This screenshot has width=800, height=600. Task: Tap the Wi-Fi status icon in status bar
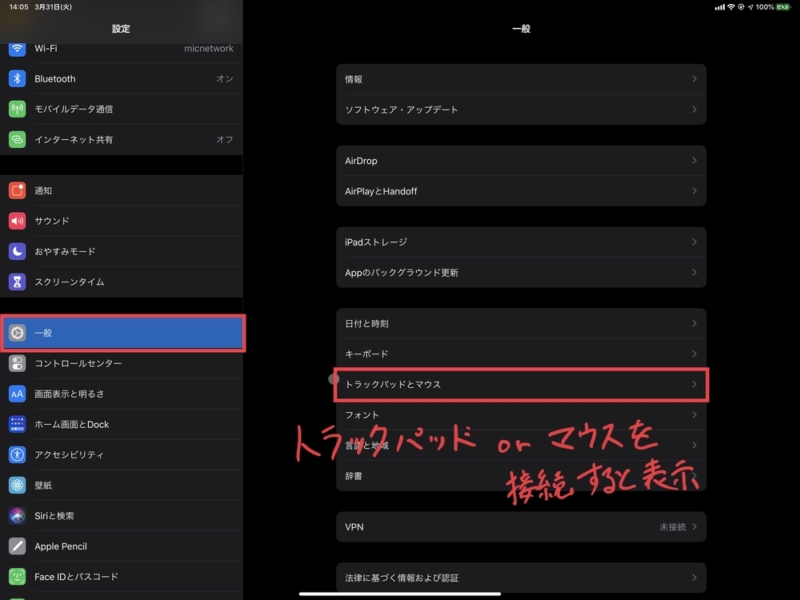(x=731, y=7)
